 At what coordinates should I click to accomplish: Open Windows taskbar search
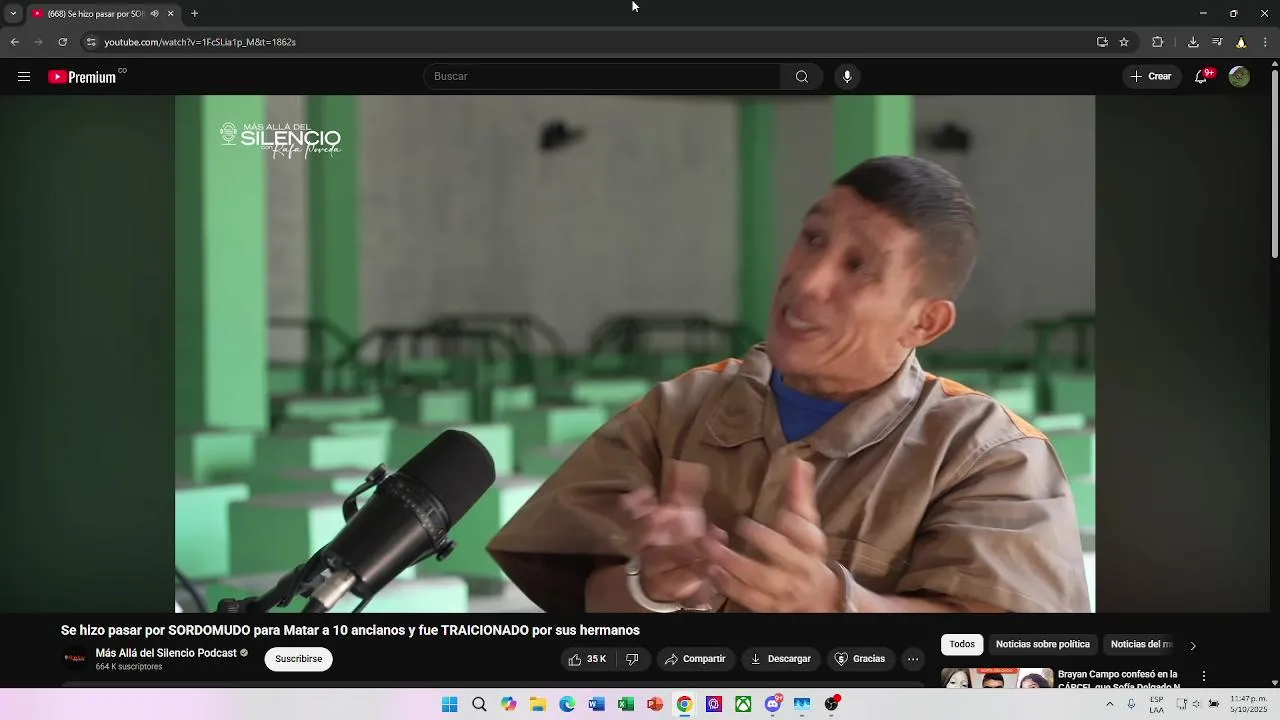coord(479,704)
